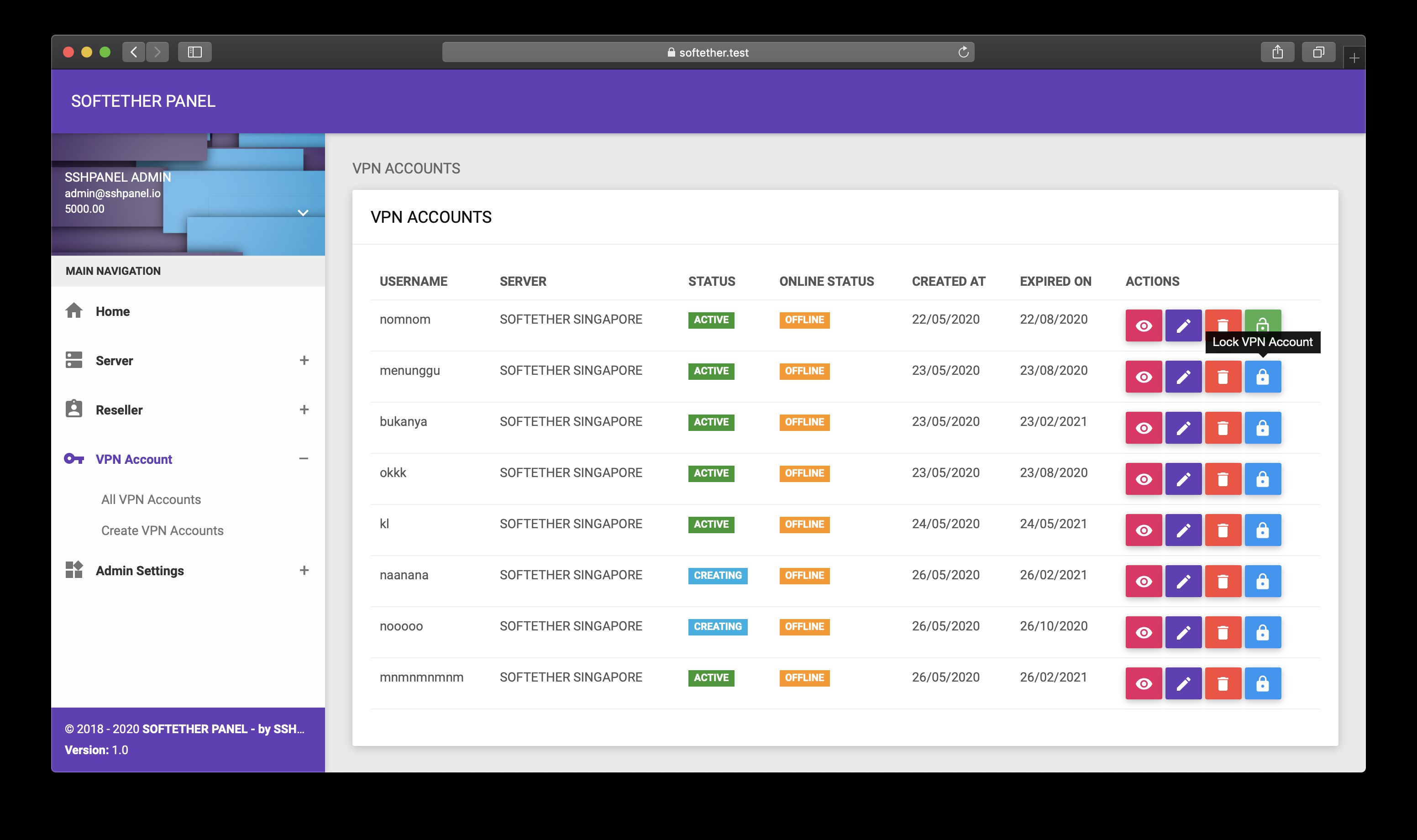The height and width of the screenshot is (840, 1417).
Task: Edit the bukanya account with pencil icon
Action: pyautogui.click(x=1183, y=428)
